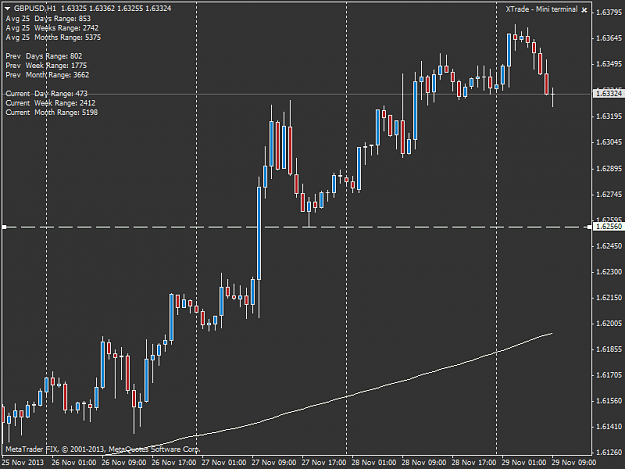The image size is (625, 469).
Task: Select the right handle of the dashed line
Action: pos(590,227)
